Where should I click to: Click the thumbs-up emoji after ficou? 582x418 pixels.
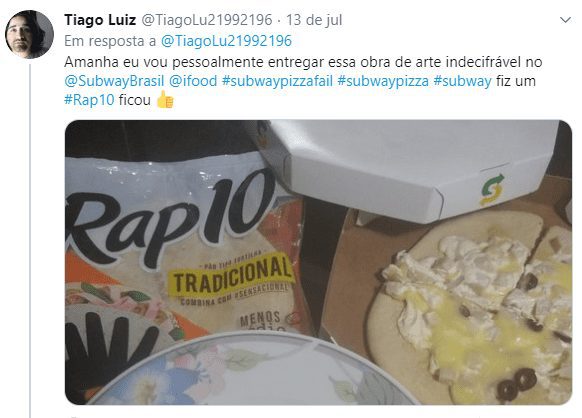[x=165, y=99]
